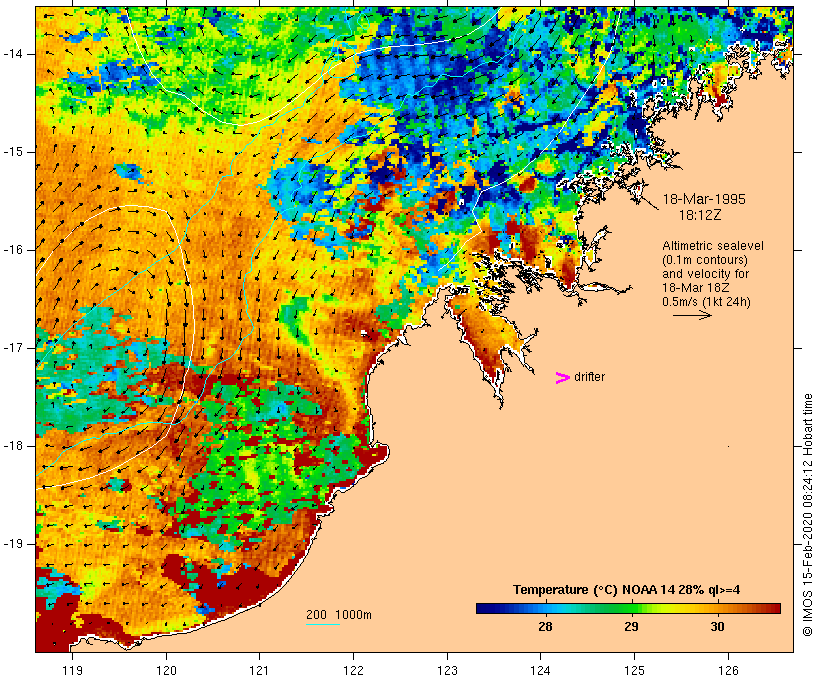Click the longitude label '123'
Viewport: 820px width, 680px height.
point(447,670)
